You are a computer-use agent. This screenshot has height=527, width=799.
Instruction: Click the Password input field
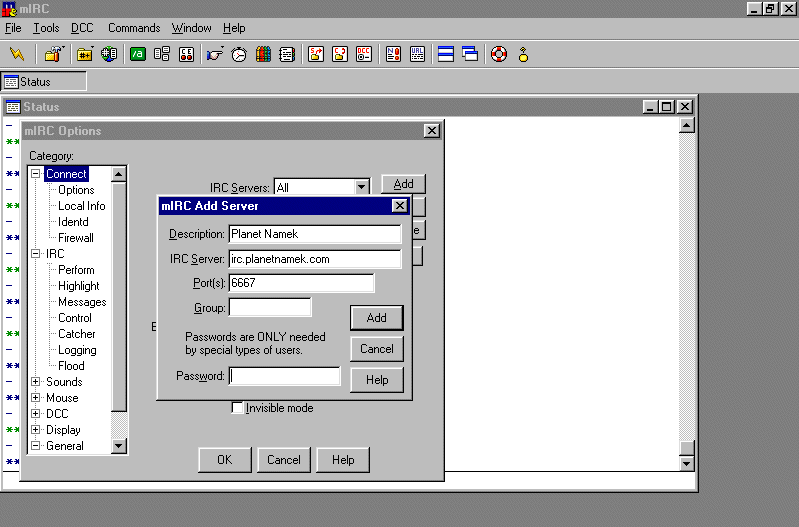[284, 376]
